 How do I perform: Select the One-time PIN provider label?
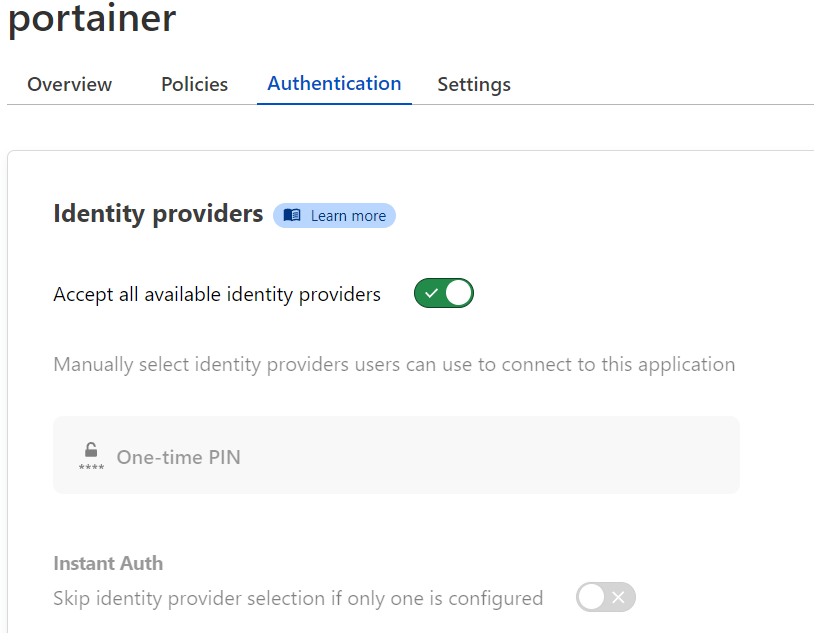tap(178, 457)
